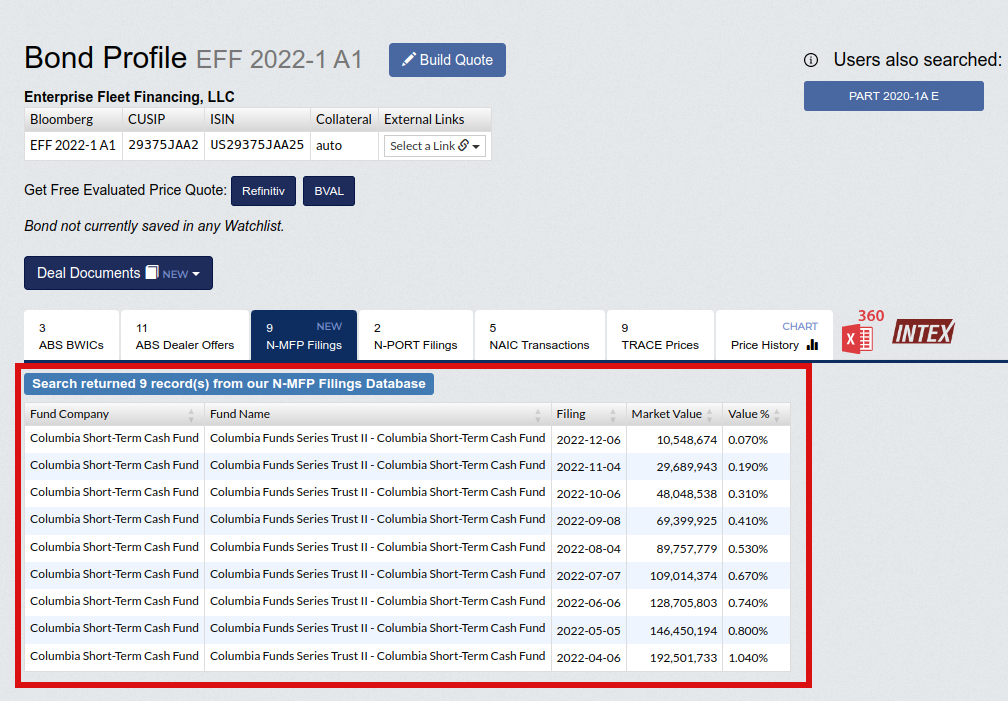This screenshot has height=701, width=1008.
Task: Request Refinitiv evaluated price quote
Action: tap(263, 191)
